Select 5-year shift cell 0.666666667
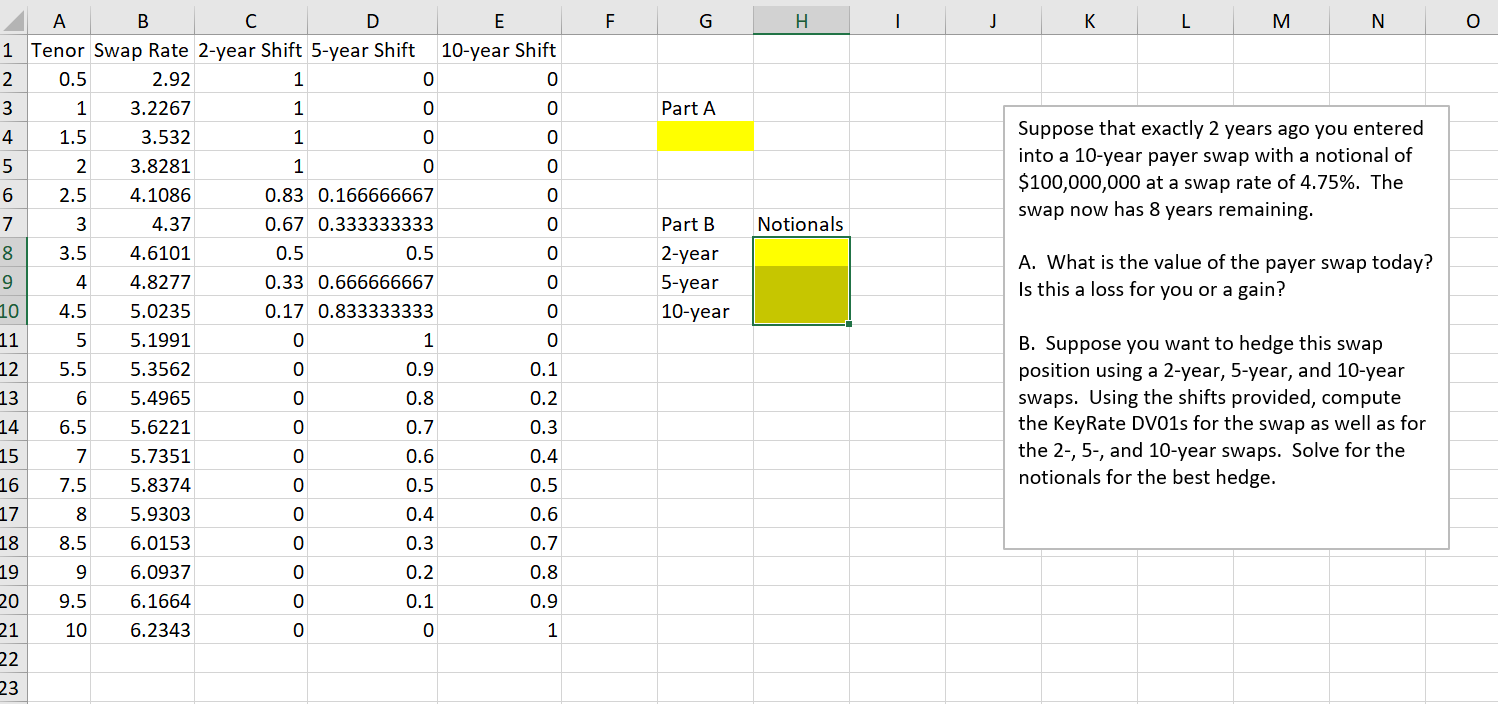1498x704 pixels. click(372, 282)
